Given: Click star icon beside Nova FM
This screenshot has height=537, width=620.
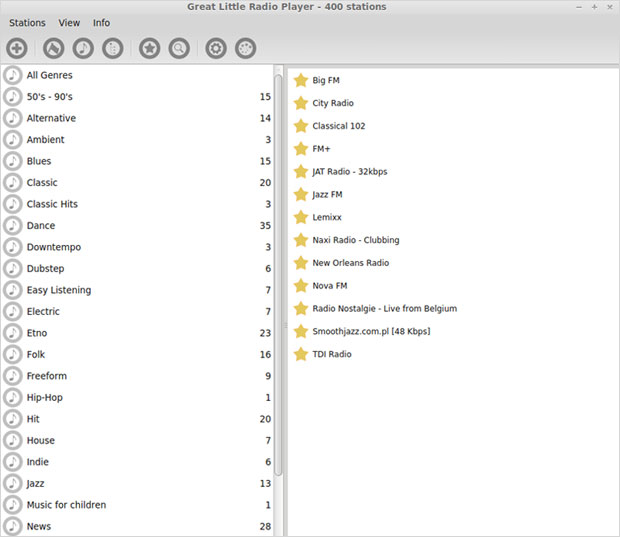Looking at the screenshot, I should click(301, 286).
